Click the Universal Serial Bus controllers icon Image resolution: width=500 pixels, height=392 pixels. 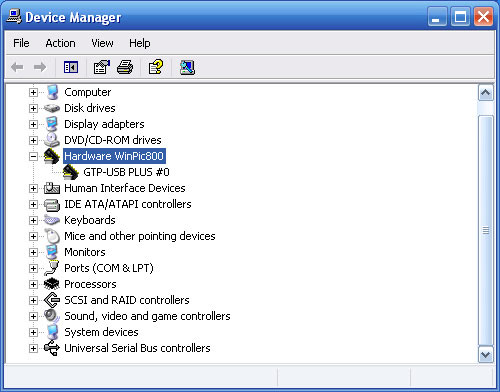[52, 348]
